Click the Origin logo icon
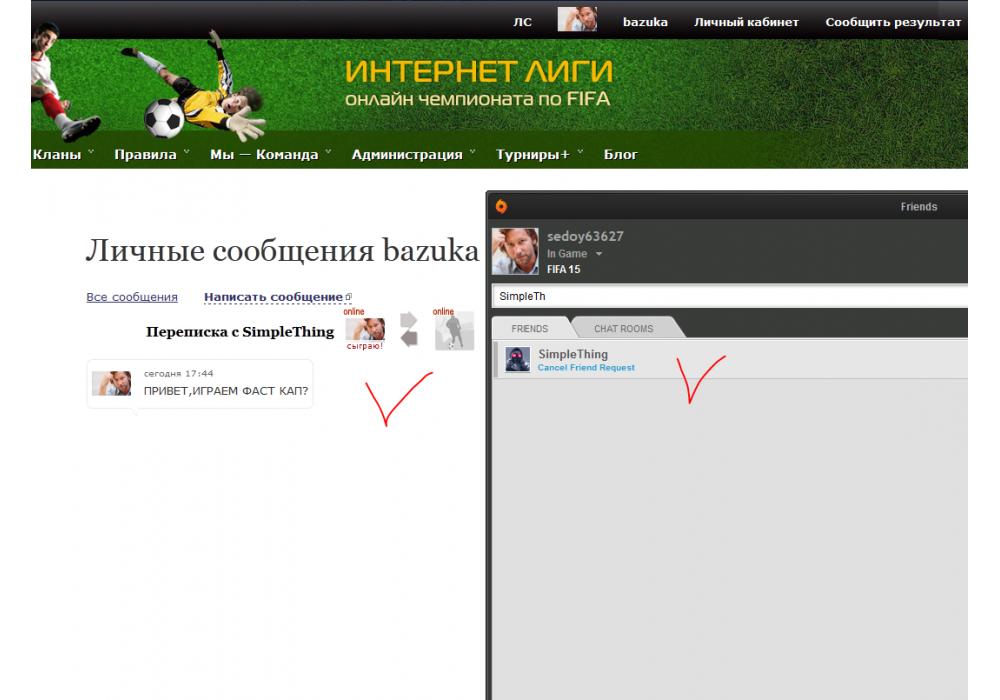Screen dimensions: 1000x700 [x=501, y=207]
